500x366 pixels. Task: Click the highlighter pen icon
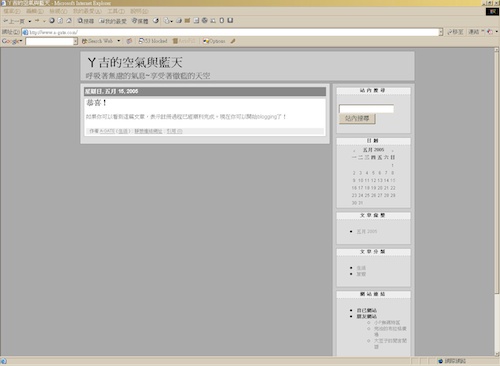click(233, 41)
